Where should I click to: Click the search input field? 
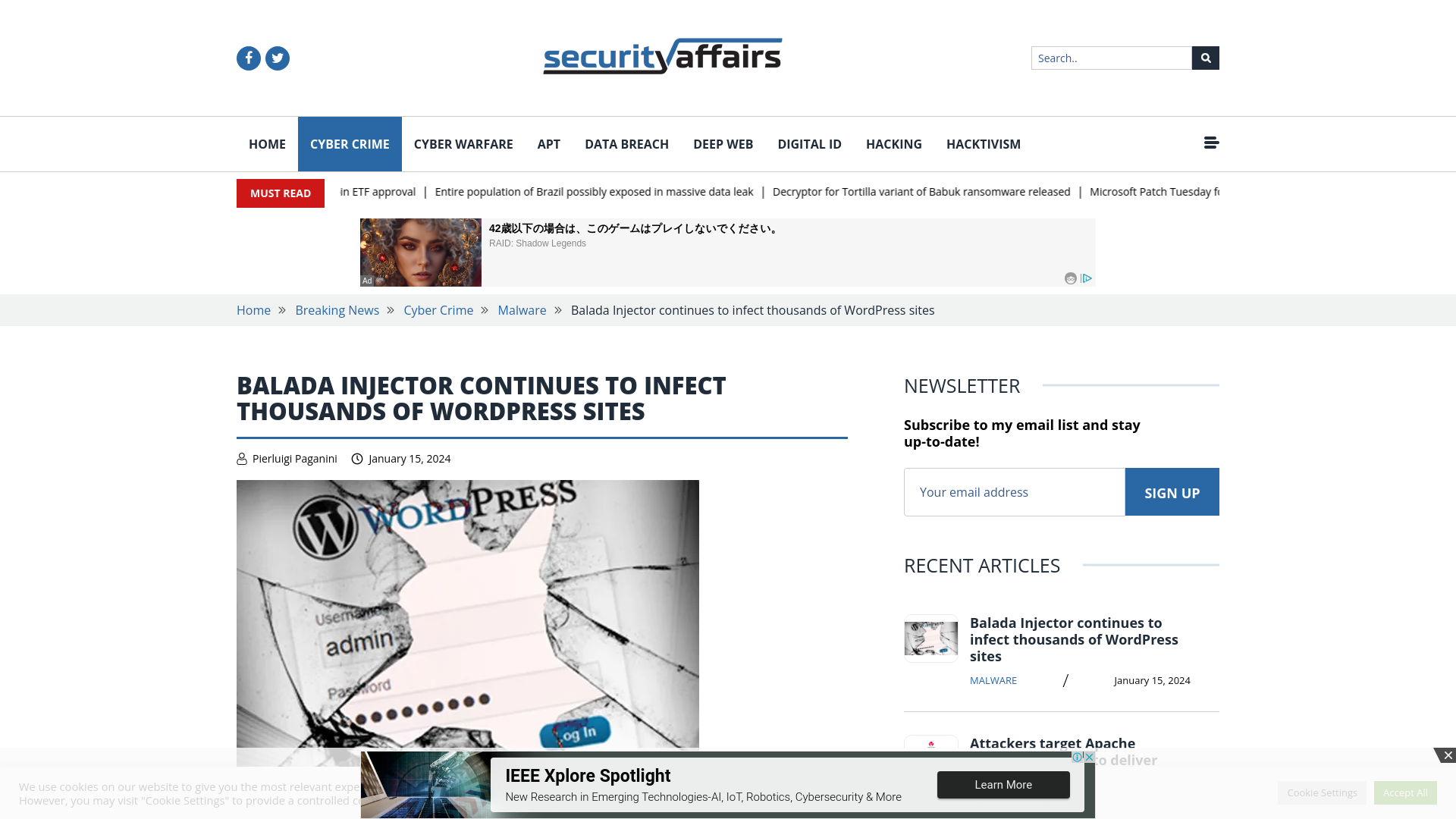coord(1111,57)
